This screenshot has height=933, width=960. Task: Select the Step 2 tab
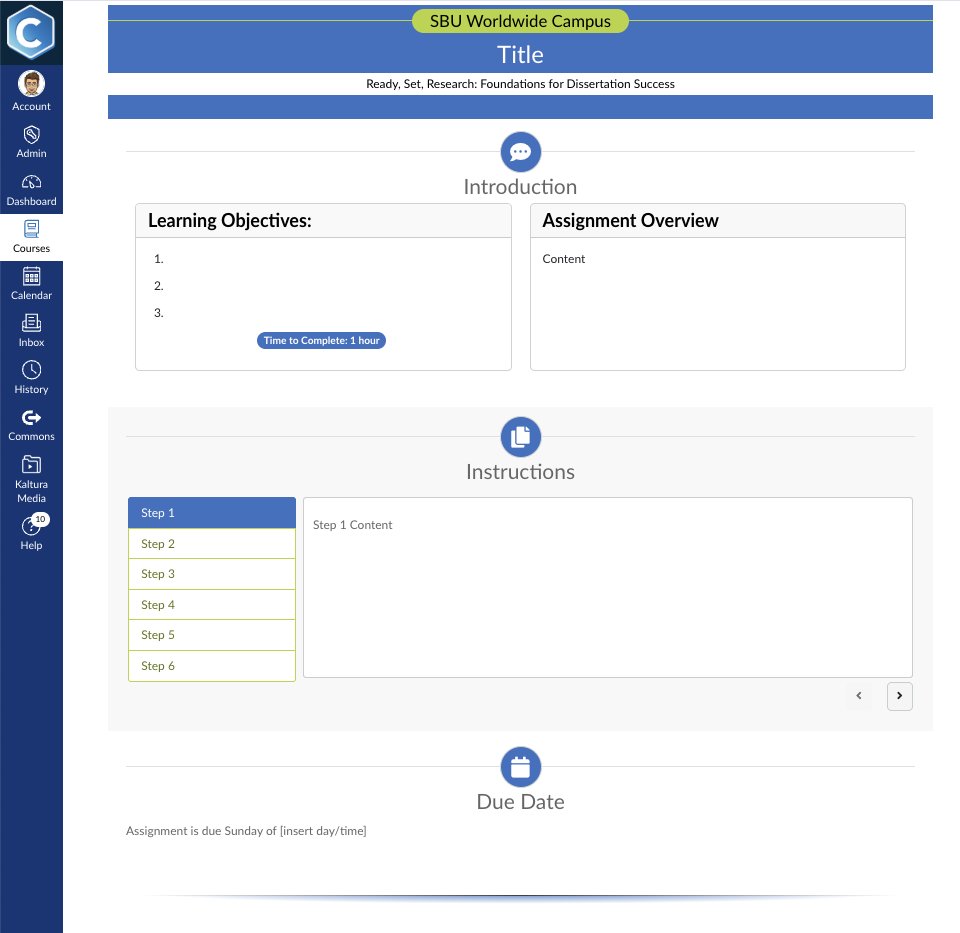212,544
